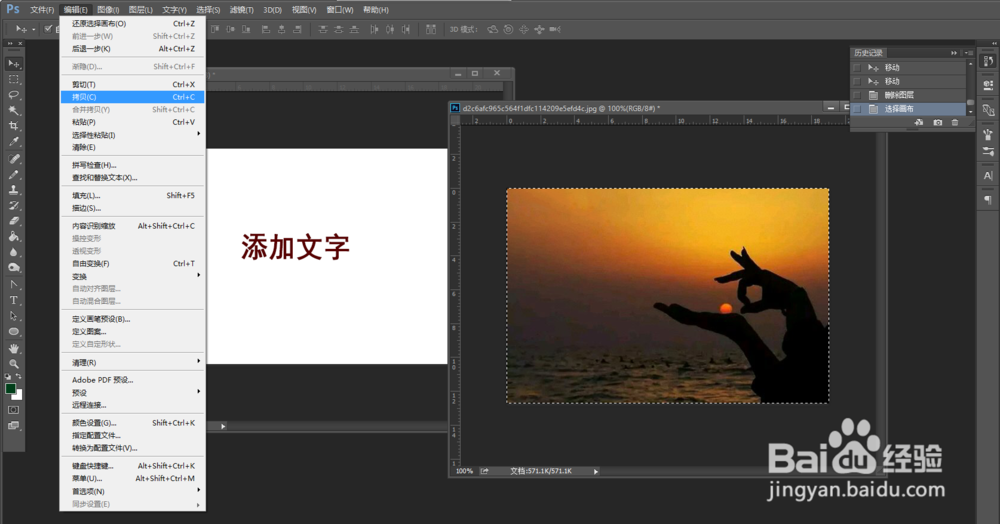Screen dimensions: 1000x524
Task: Select the Path Selection tool
Action: 13,316
